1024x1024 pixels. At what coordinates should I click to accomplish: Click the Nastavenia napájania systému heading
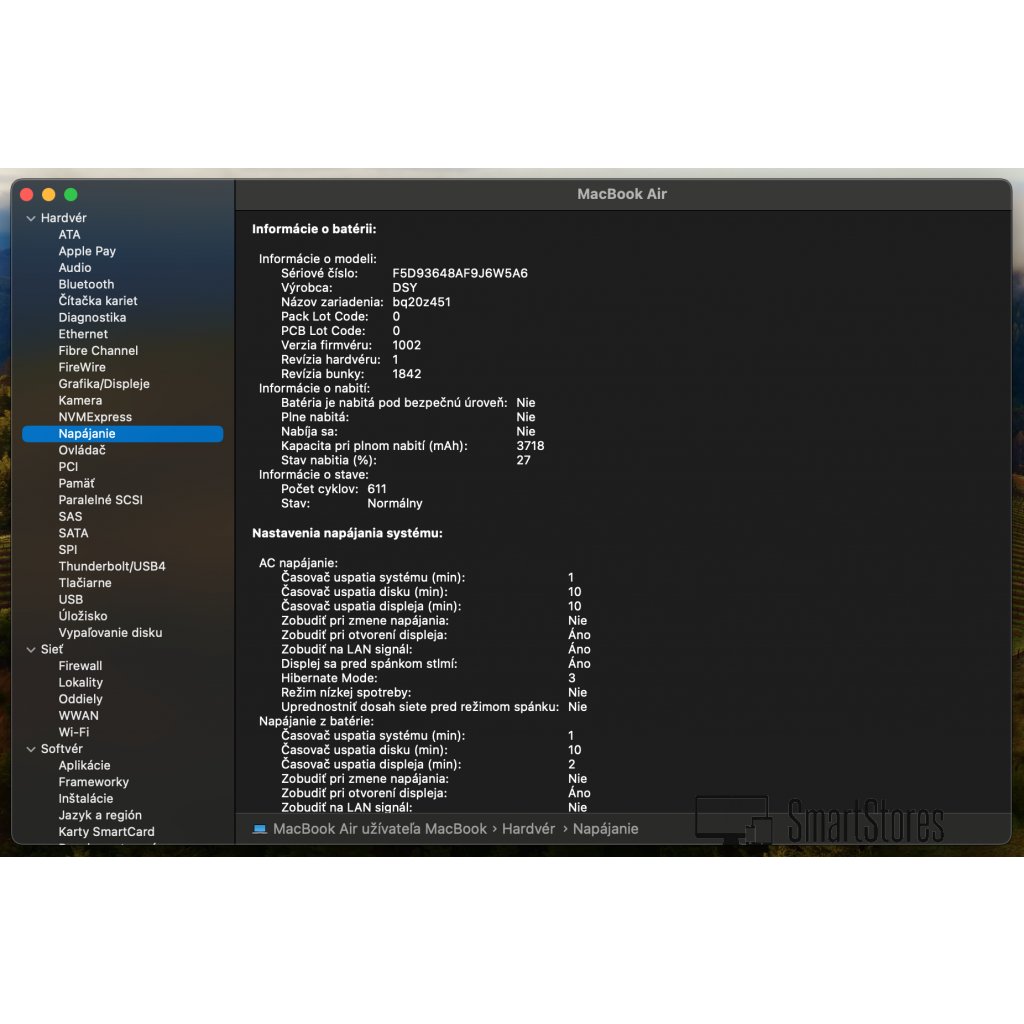pos(347,534)
